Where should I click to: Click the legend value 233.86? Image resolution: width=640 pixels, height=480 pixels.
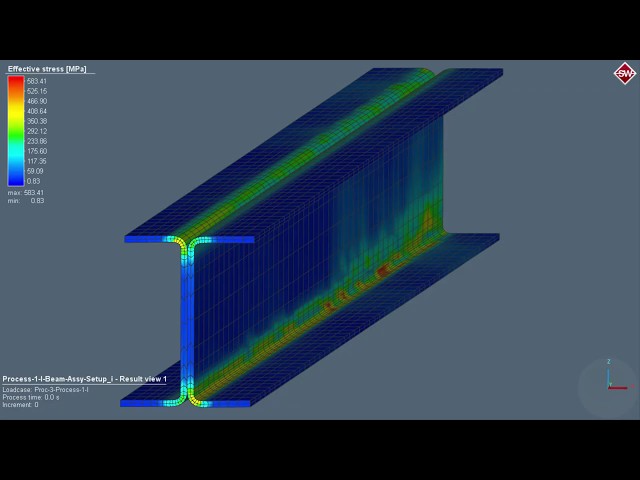37,141
